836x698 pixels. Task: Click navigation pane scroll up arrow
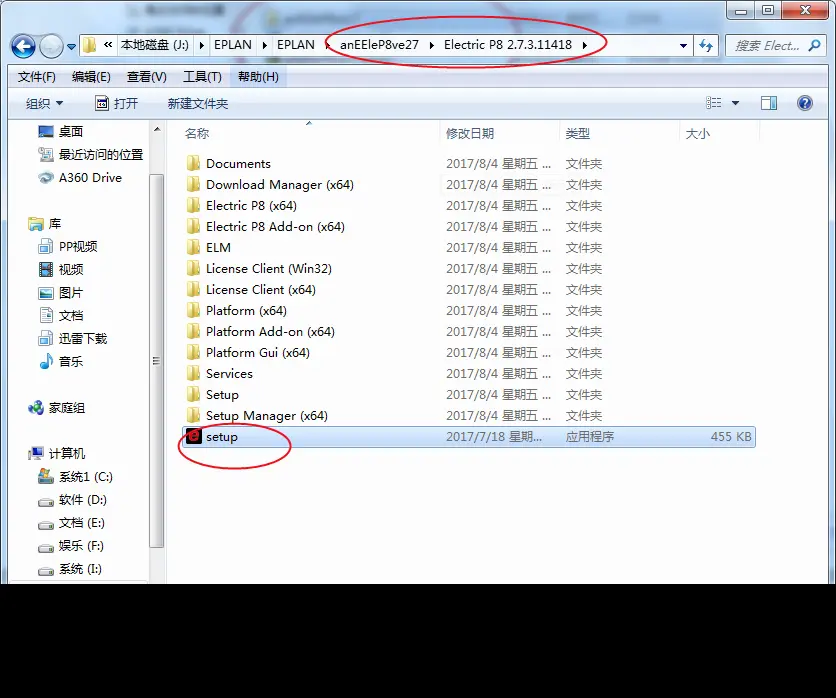(157, 130)
